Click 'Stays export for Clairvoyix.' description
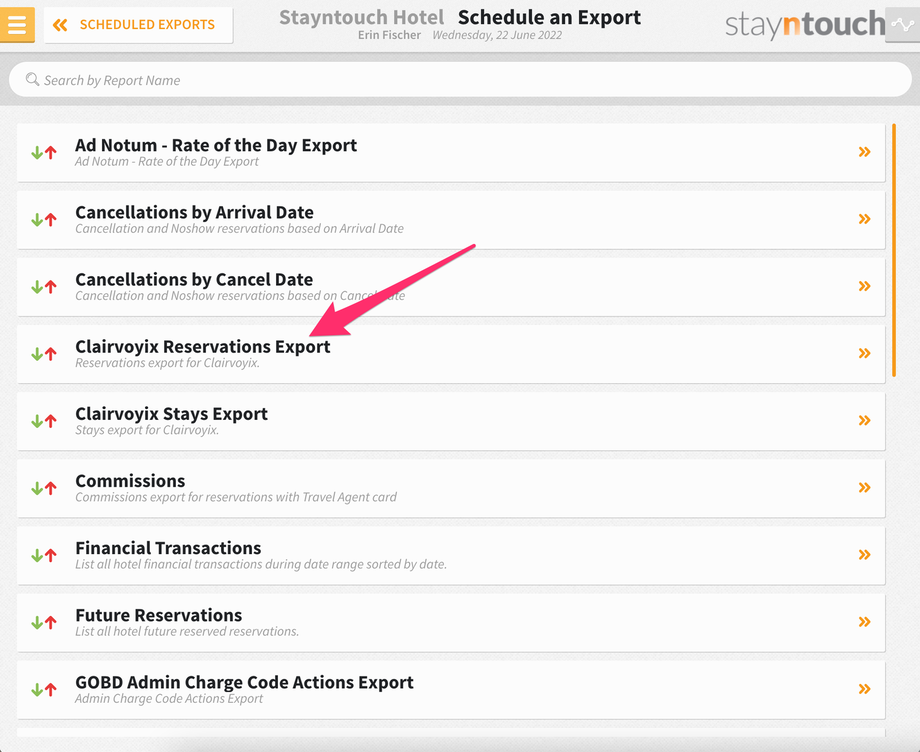 coord(147,430)
